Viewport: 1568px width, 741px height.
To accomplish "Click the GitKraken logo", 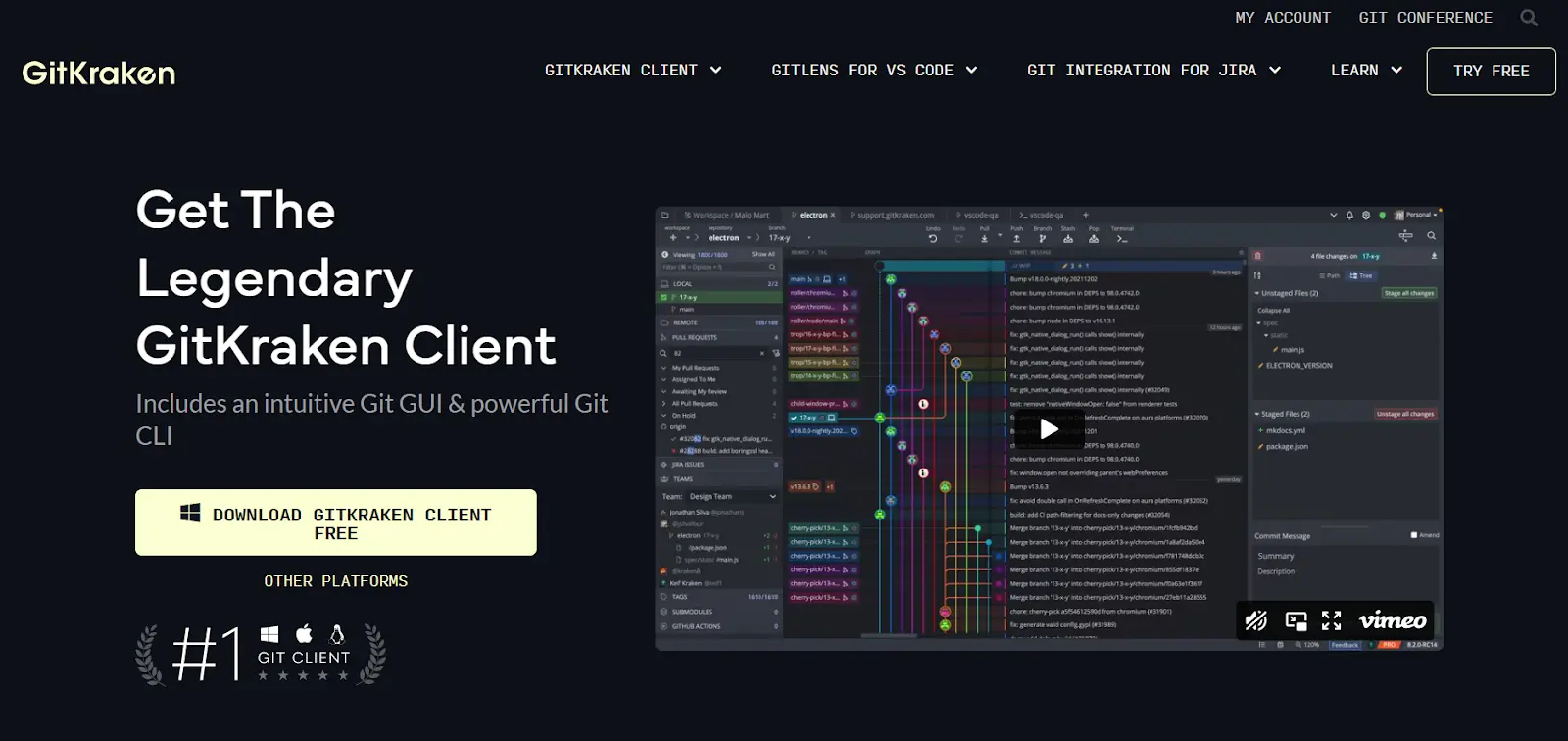I will (99, 73).
